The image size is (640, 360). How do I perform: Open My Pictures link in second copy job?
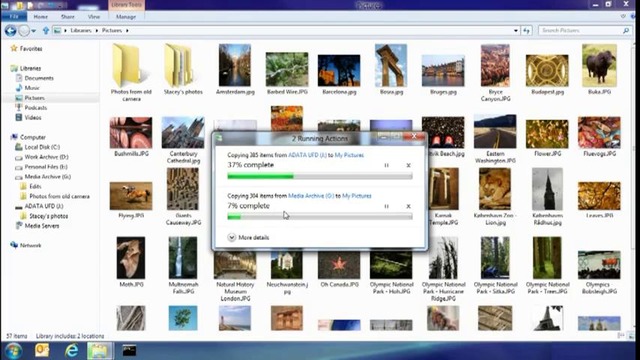click(357, 196)
